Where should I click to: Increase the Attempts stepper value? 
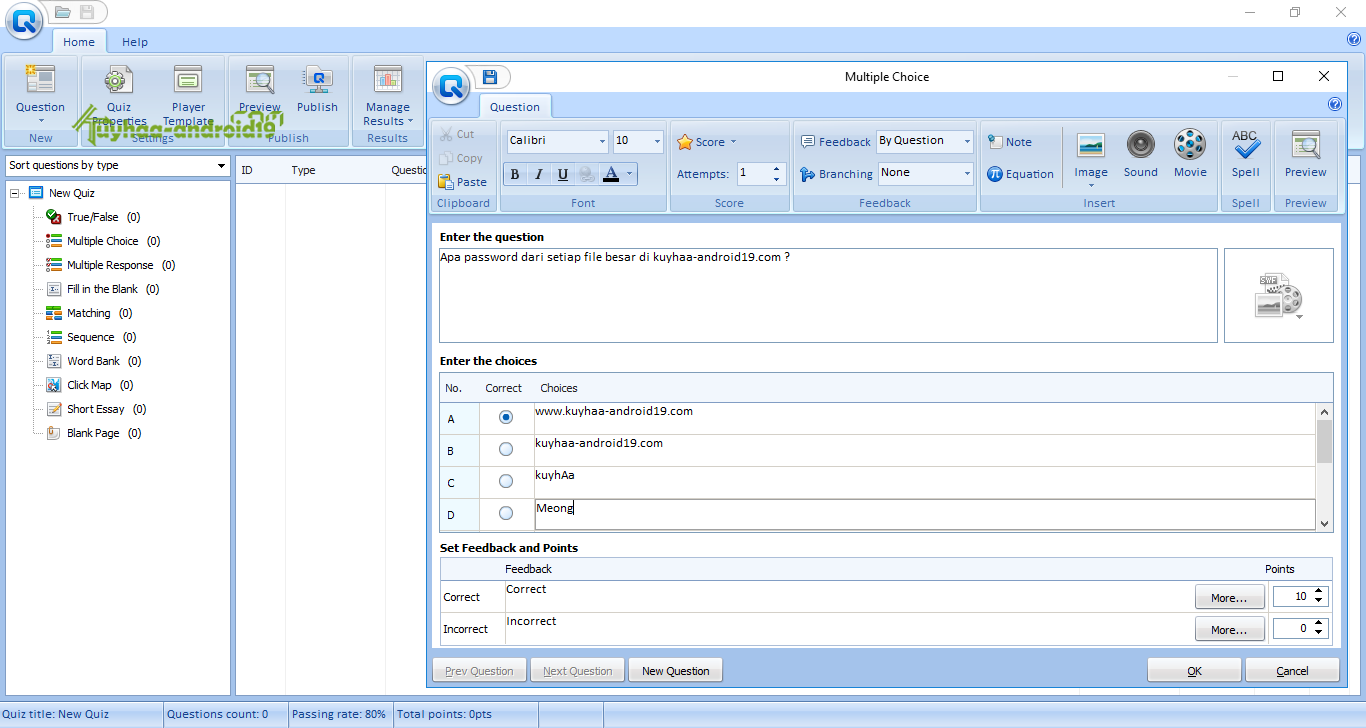coord(777,169)
